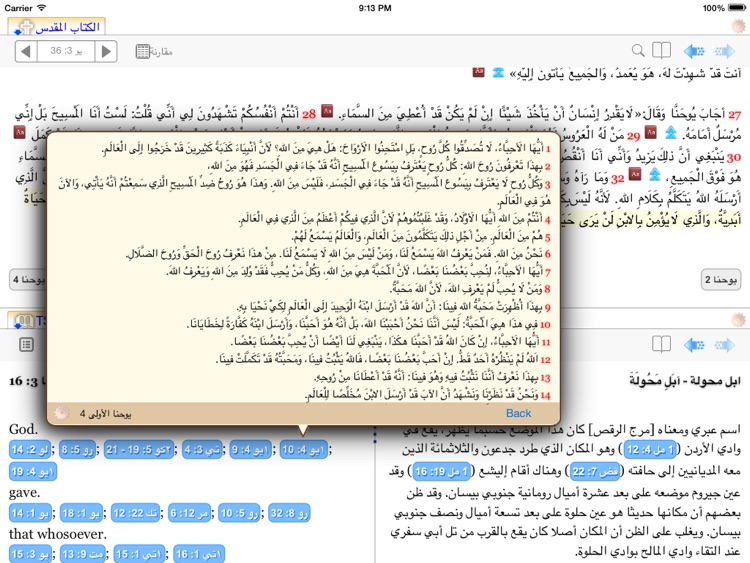This screenshot has width=750, height=563.
Task: Go to chapter يوحنا 4
Action: point(28,280)
